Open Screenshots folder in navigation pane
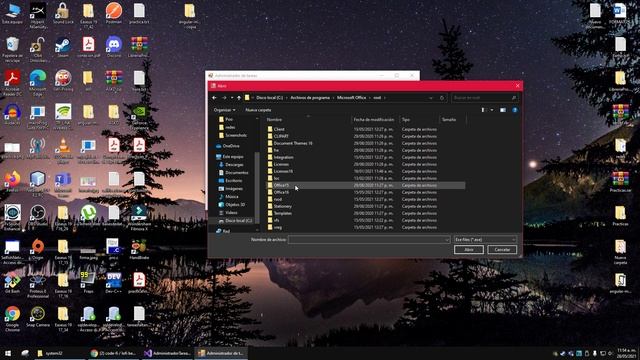This screenshot has height=360, width=640. [236, 136]
